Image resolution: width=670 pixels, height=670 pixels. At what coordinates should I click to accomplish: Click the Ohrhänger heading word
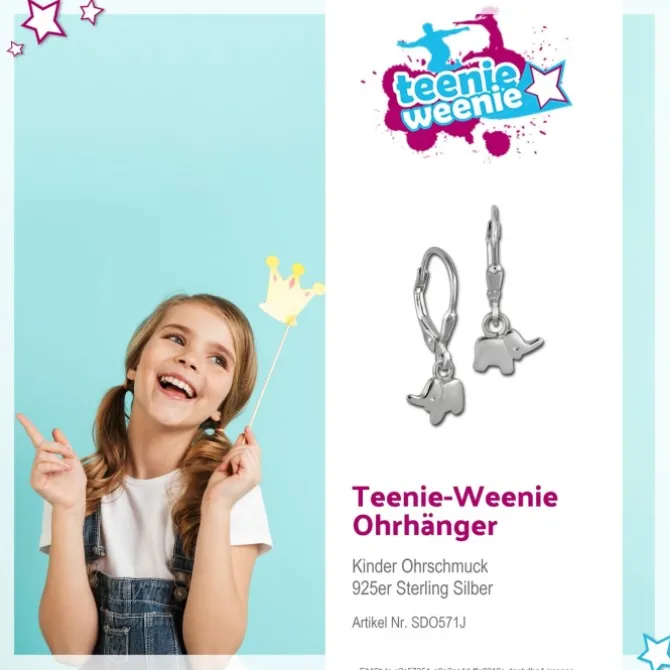click(425, 526)
